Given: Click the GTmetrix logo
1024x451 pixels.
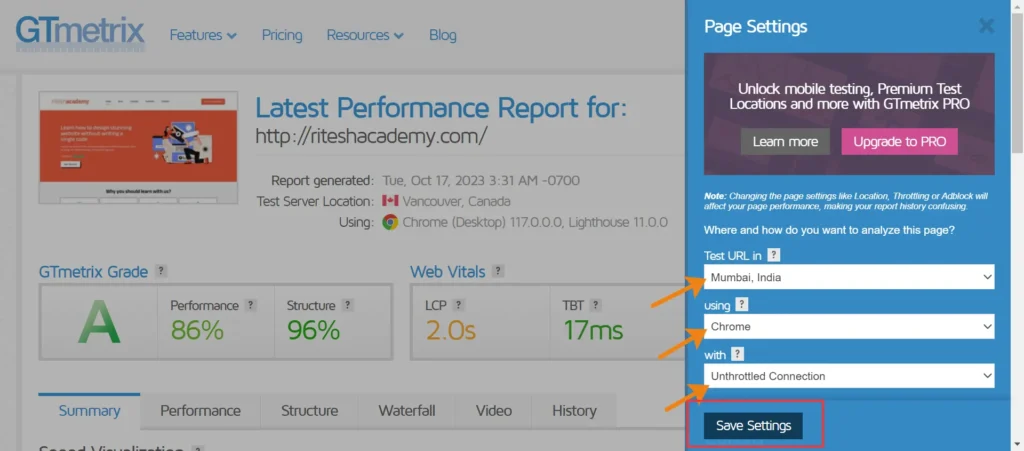Looking at the screenshot, I should 80,33.
